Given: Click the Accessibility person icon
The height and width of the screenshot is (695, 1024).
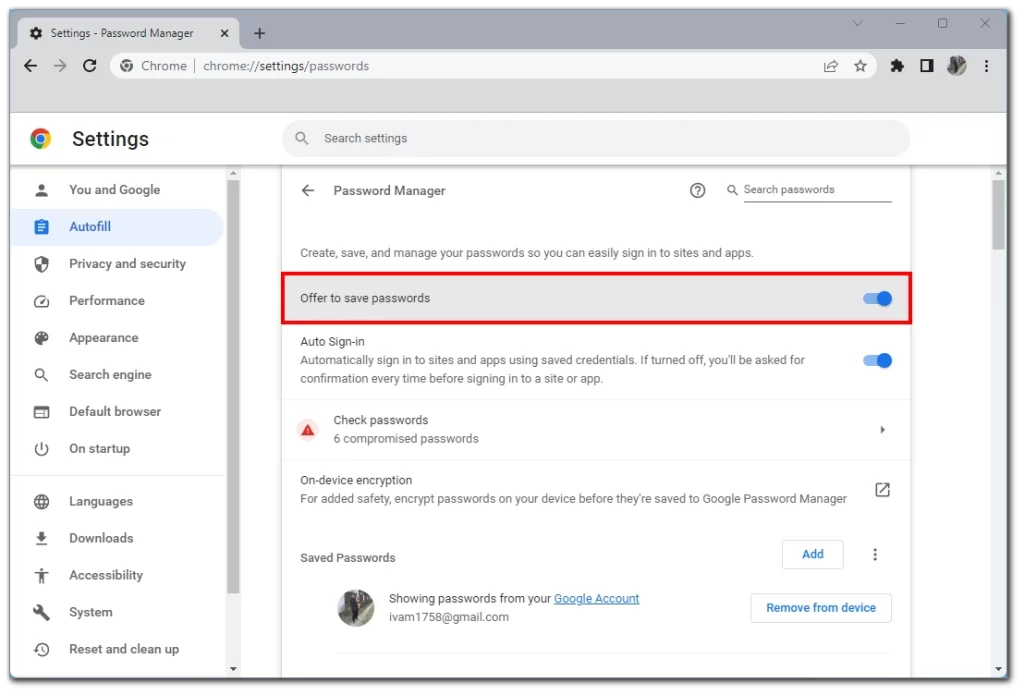Looking at the screenshot, I should click(x=41, y=576).
